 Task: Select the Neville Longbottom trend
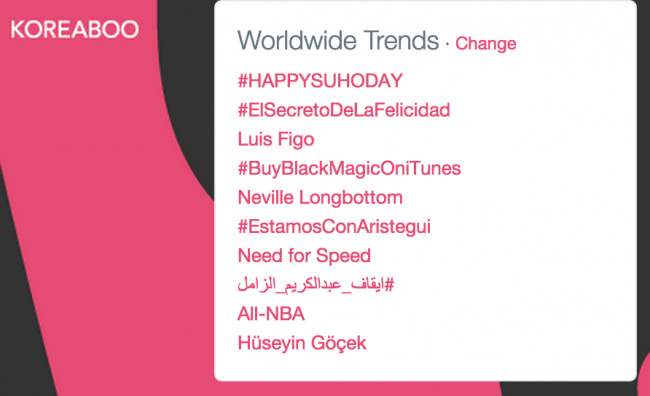tap(320, 197)
